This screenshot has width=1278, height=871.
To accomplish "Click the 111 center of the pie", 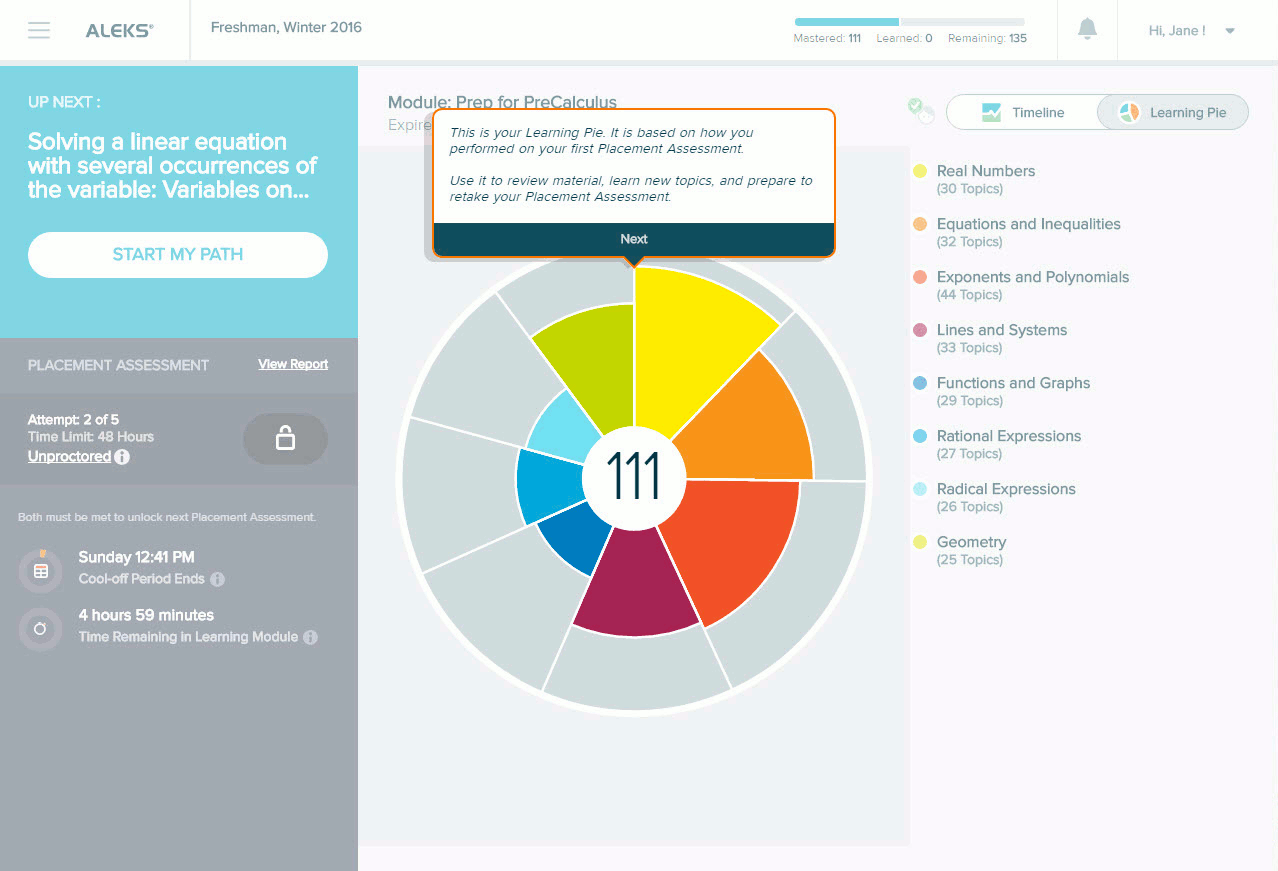I will (x=634, y=477).
